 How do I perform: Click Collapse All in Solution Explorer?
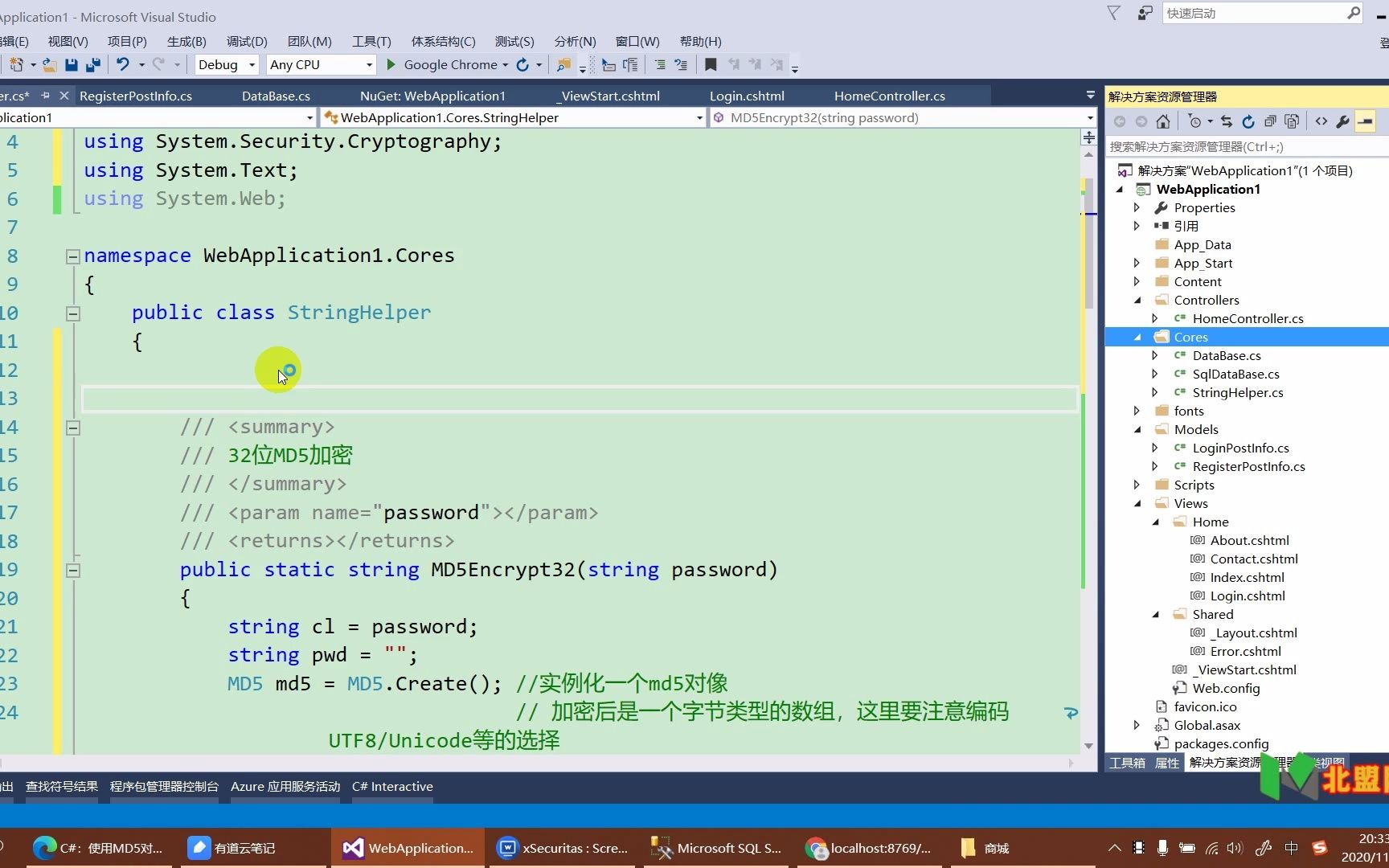[1270, 121]
